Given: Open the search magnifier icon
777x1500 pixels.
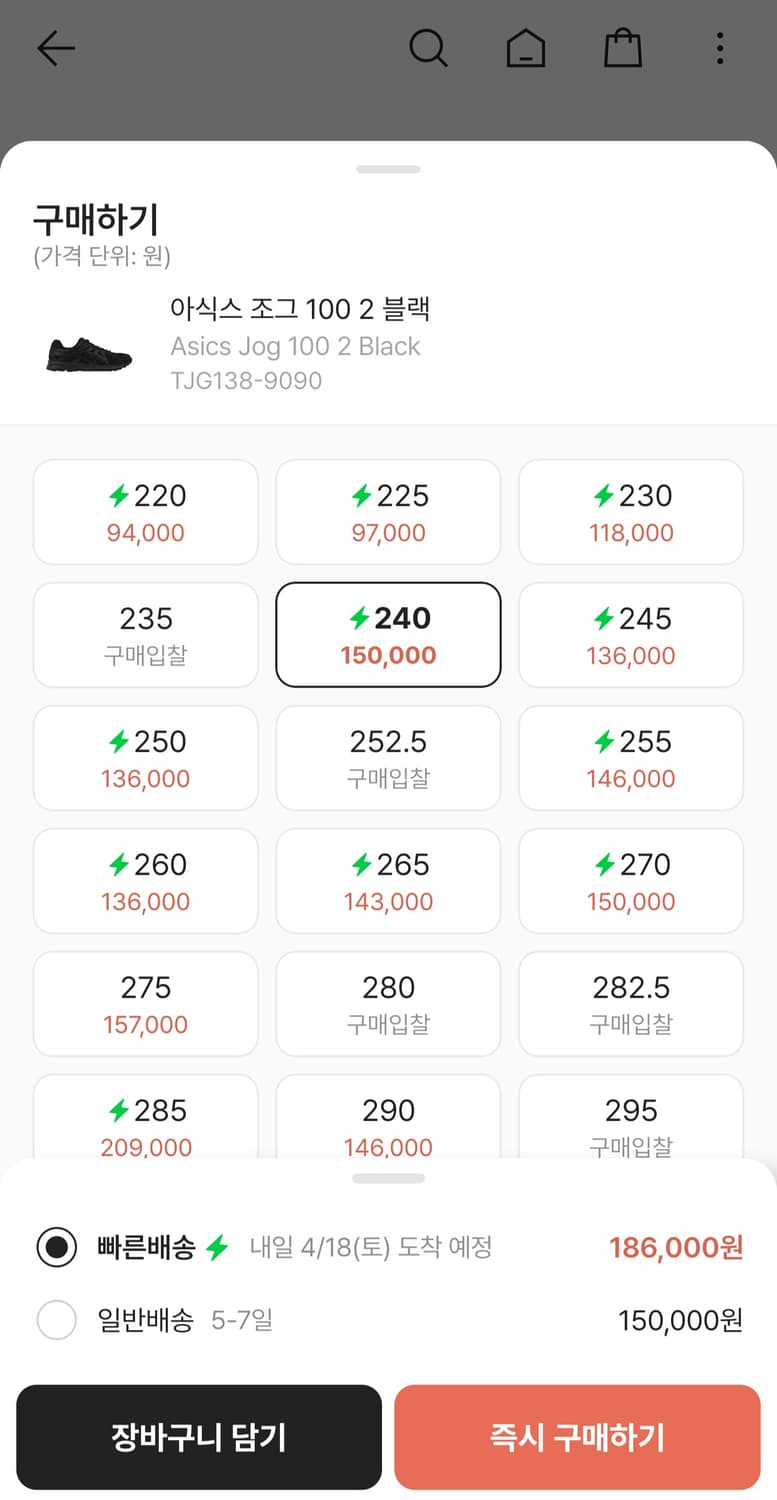Looking at the screenshot, I should coord(428,48).
